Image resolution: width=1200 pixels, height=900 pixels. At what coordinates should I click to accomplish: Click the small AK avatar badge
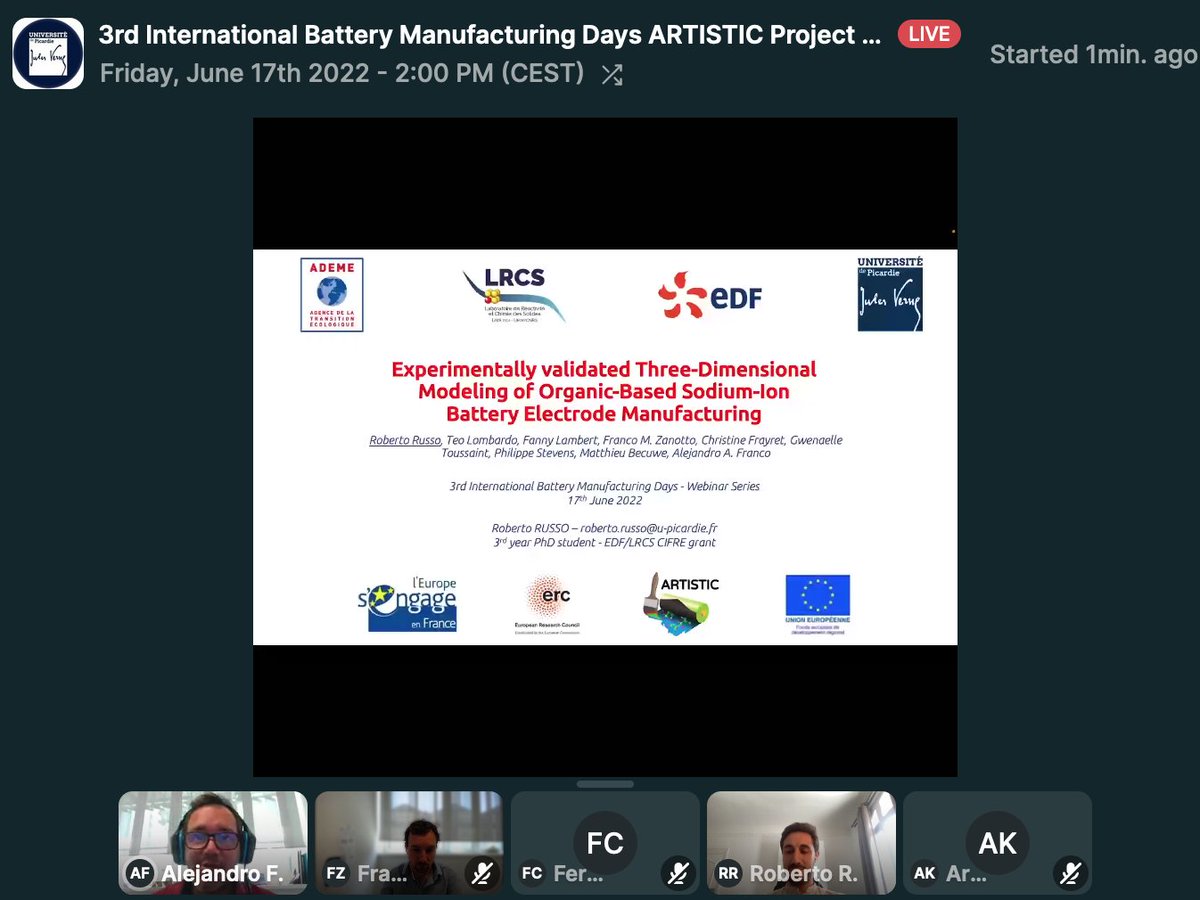pos(924,873)
